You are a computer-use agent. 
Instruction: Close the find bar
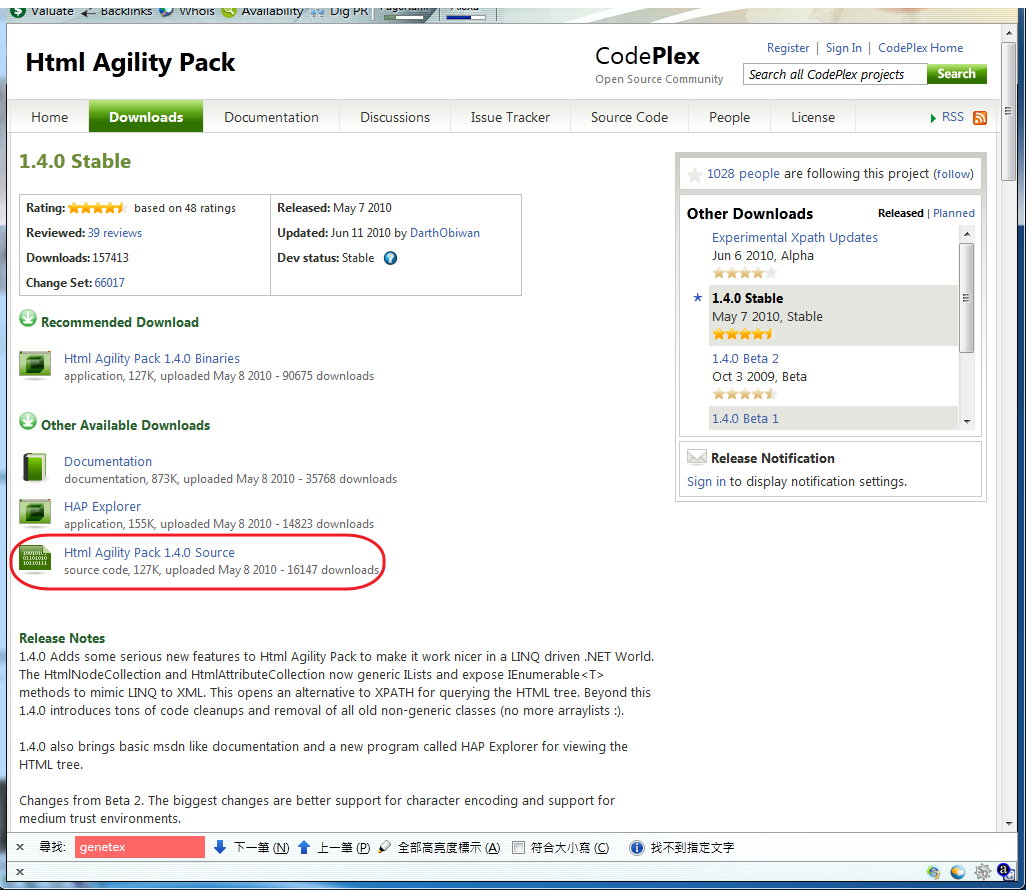20,847
